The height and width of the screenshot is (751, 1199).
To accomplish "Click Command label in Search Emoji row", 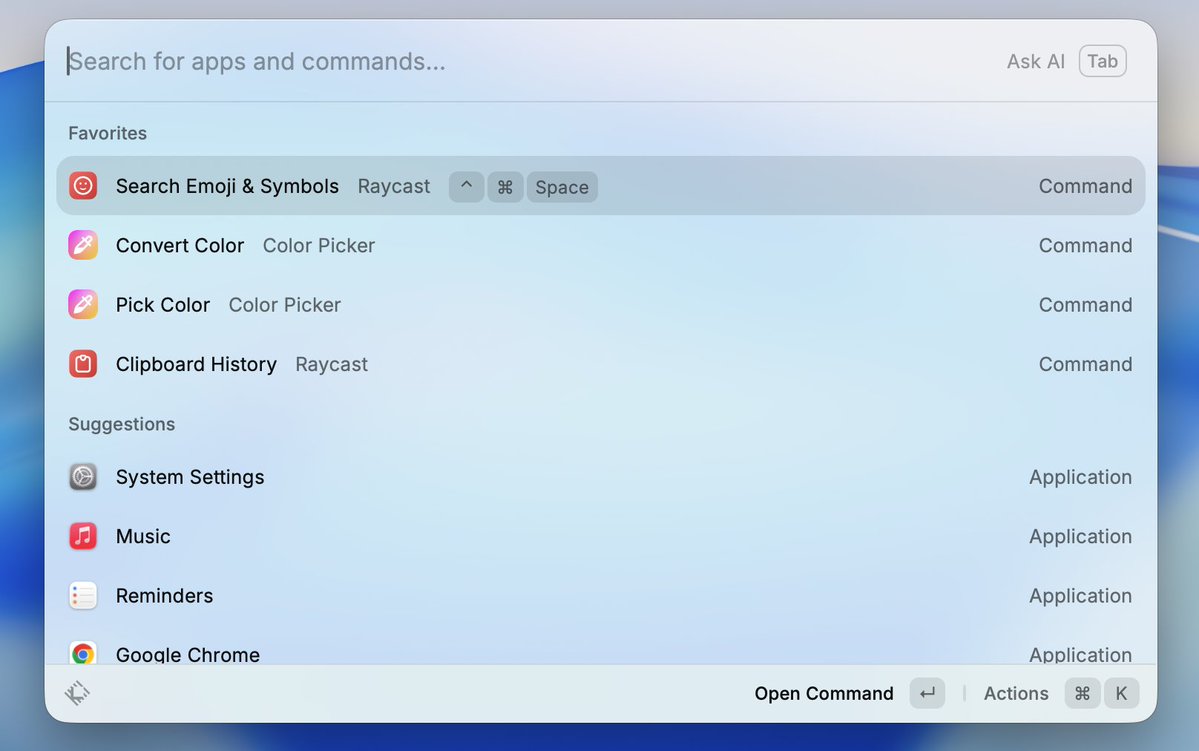I will tap(1085, 186).
